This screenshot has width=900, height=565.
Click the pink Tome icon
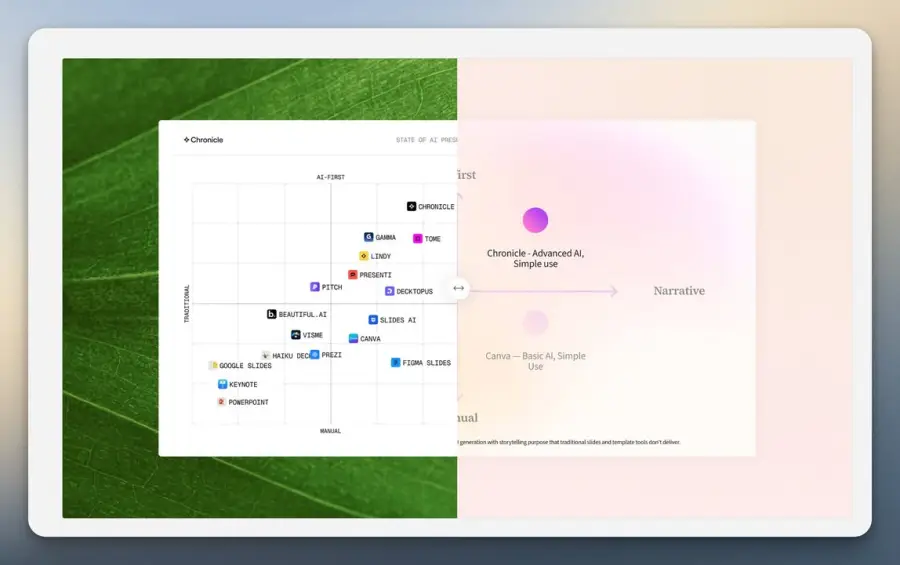point(418,238)
